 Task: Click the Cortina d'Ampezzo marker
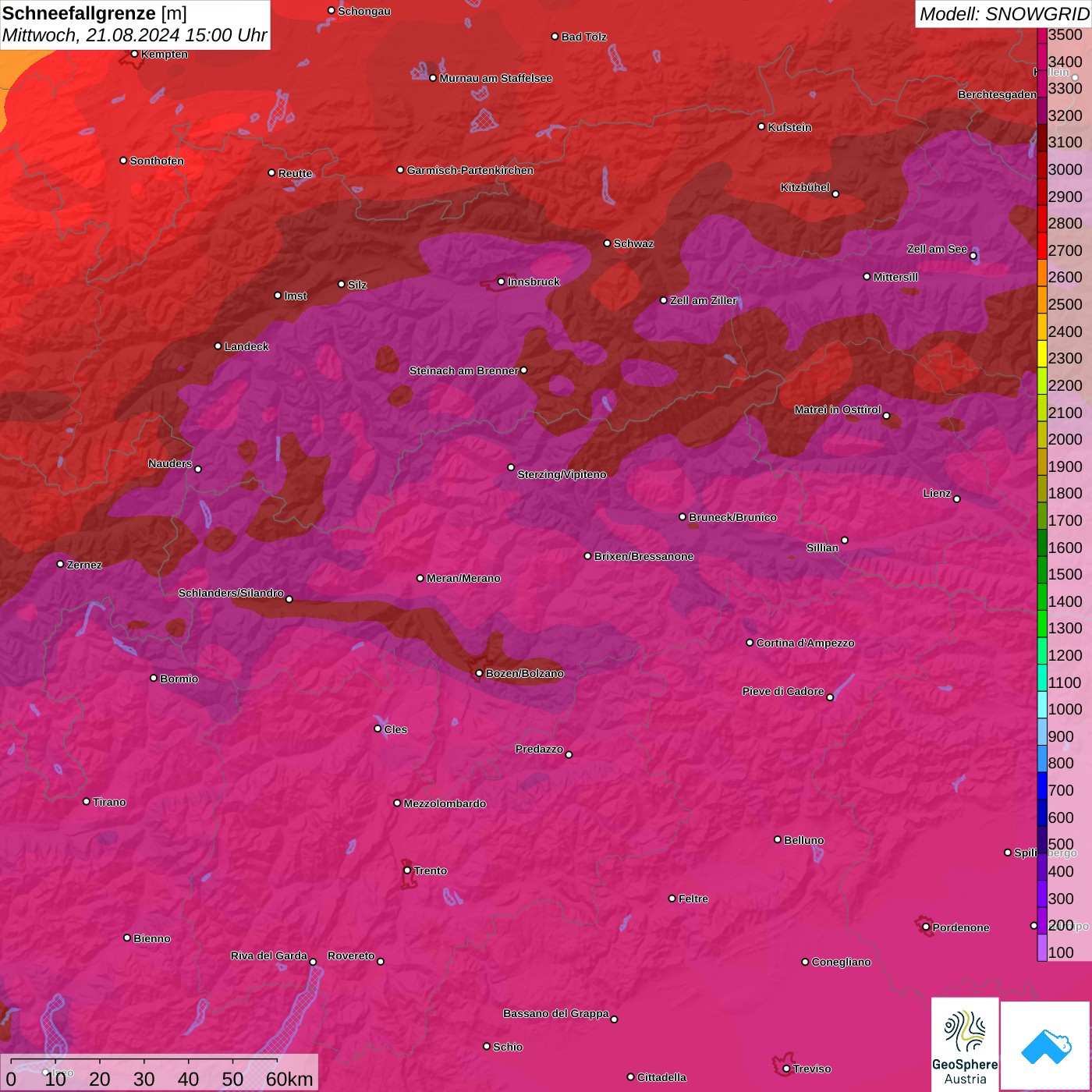click(750, 643)
